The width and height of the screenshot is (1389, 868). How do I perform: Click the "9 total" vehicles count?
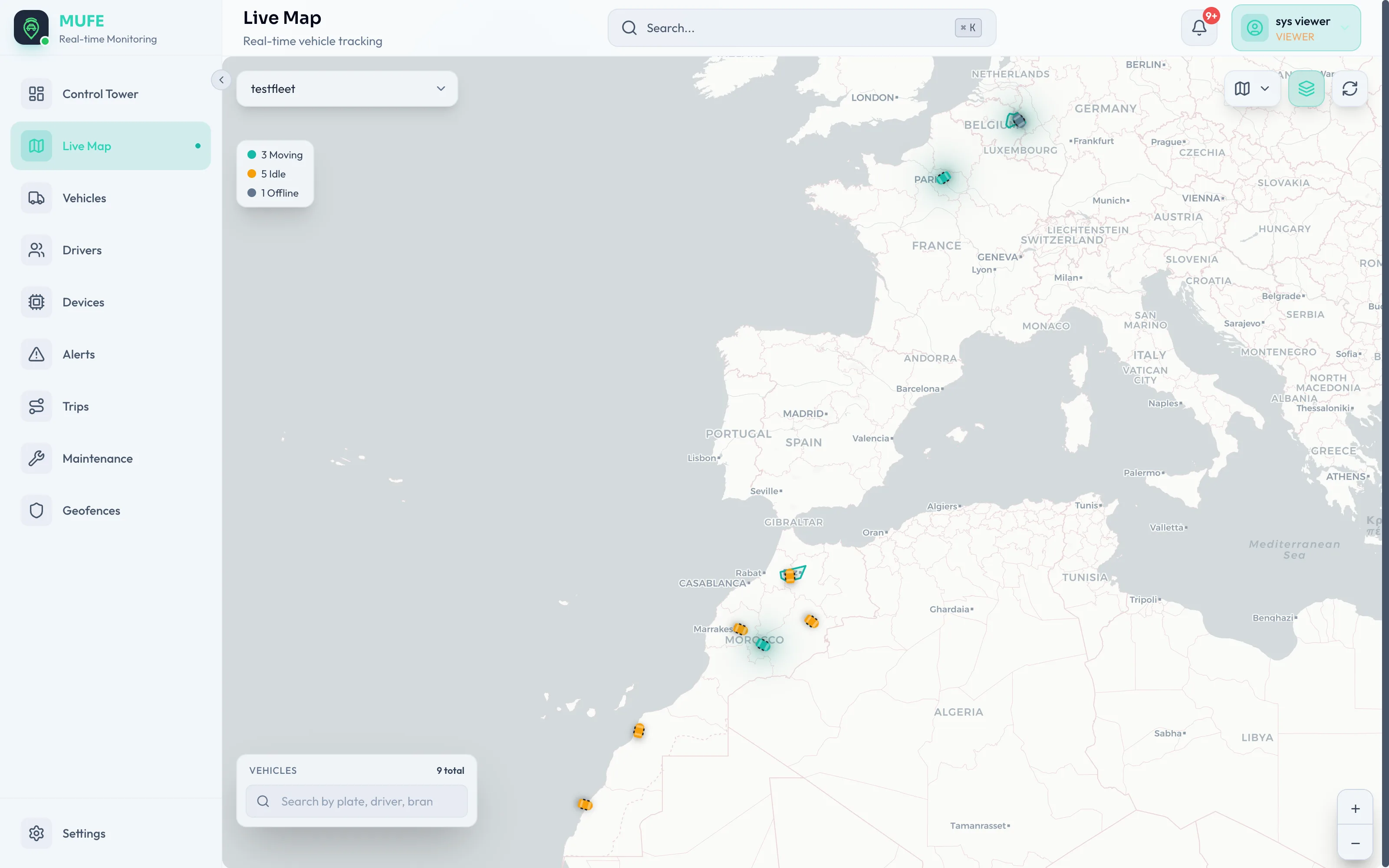450,770
